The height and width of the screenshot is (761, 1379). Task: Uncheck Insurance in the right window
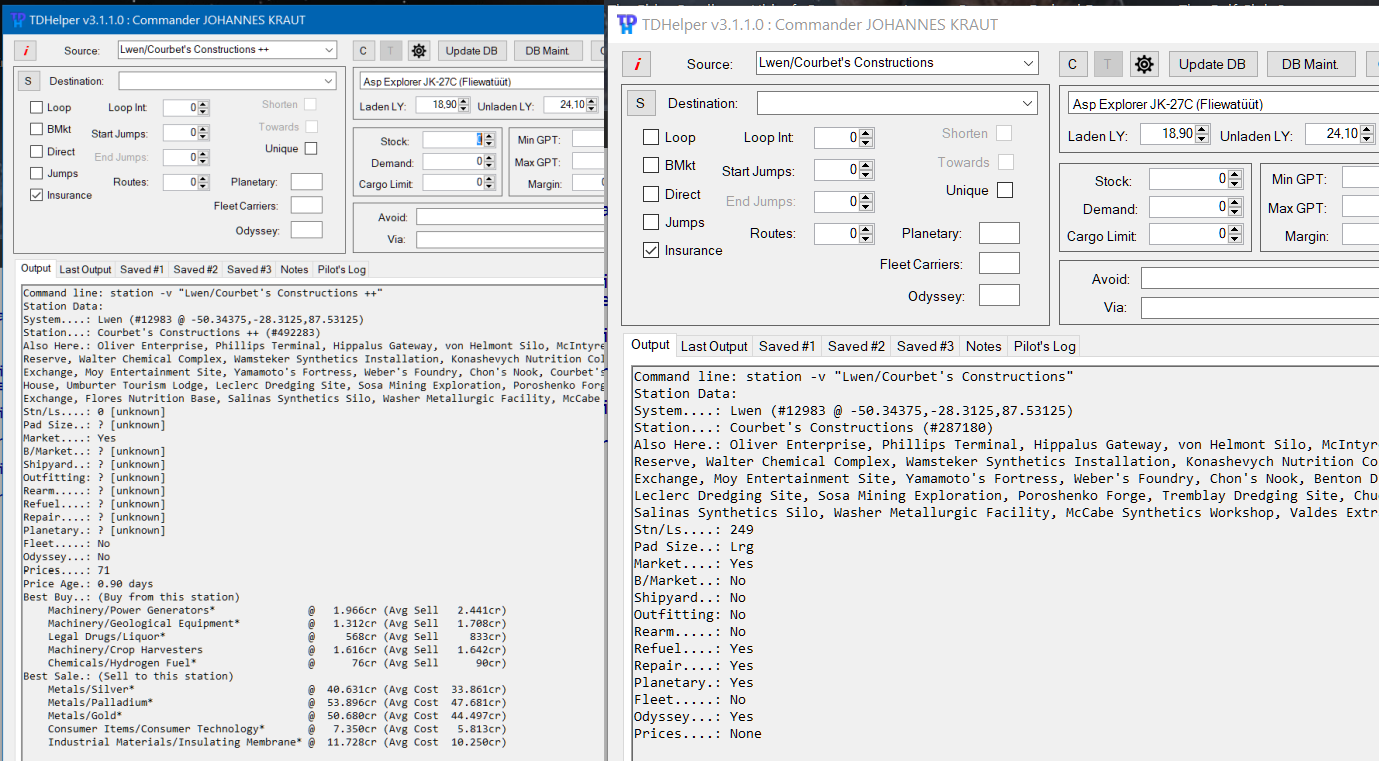651,250
